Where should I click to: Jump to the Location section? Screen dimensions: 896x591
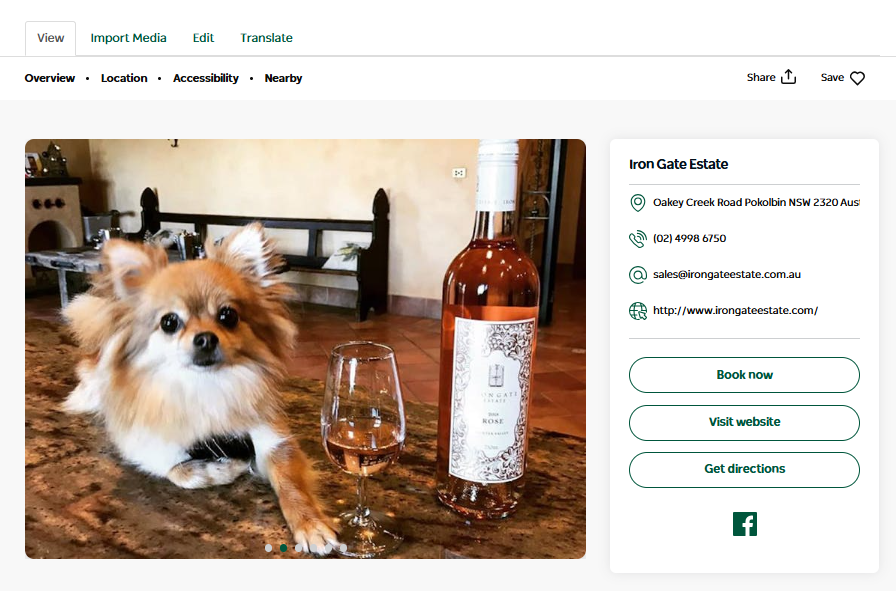pos(124,78)
